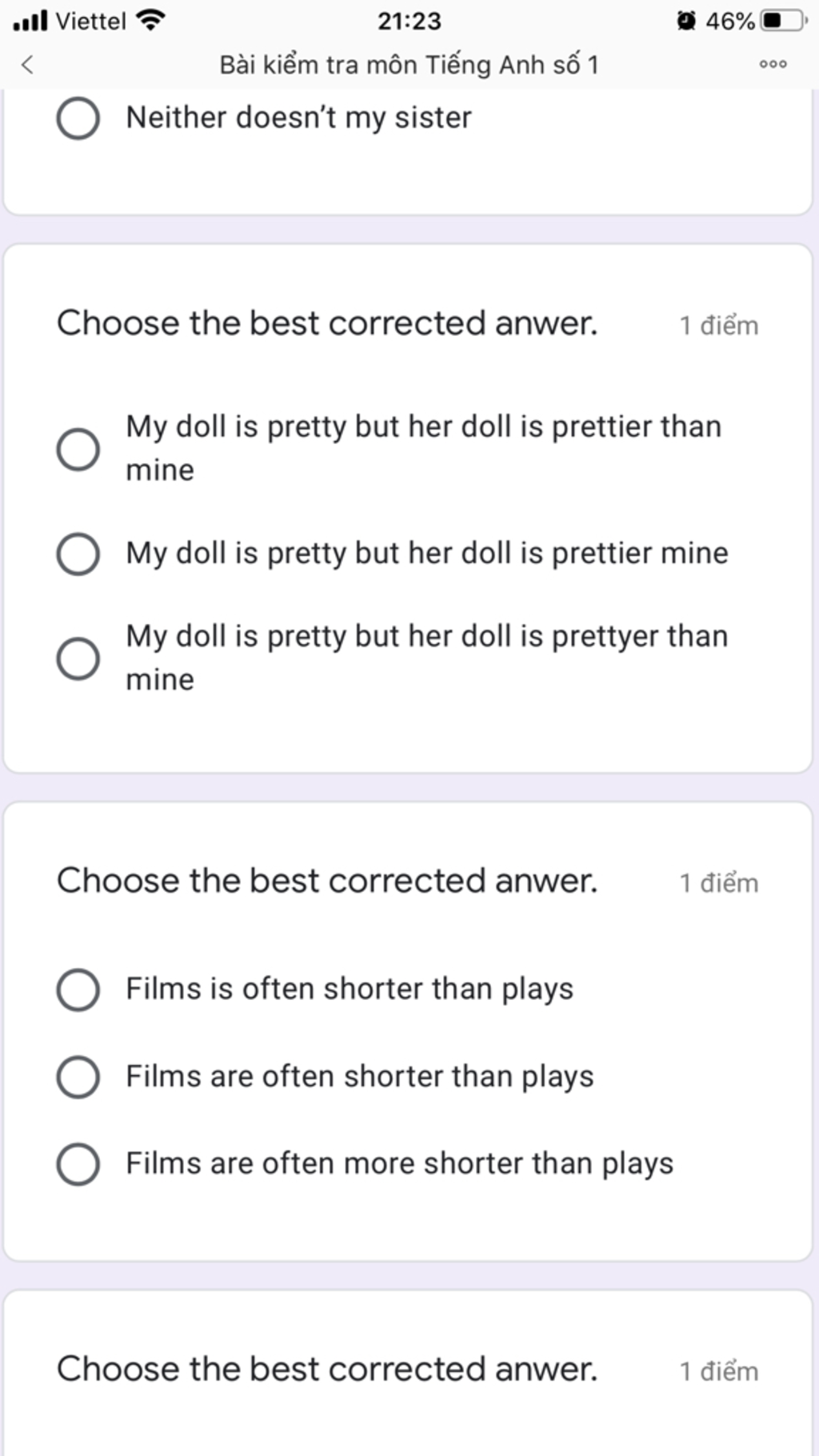The width and height of the screenshot is (819, 1456).
Task: Tap the films question heading text
Action: pyautogui.click(x=327, y=882)
